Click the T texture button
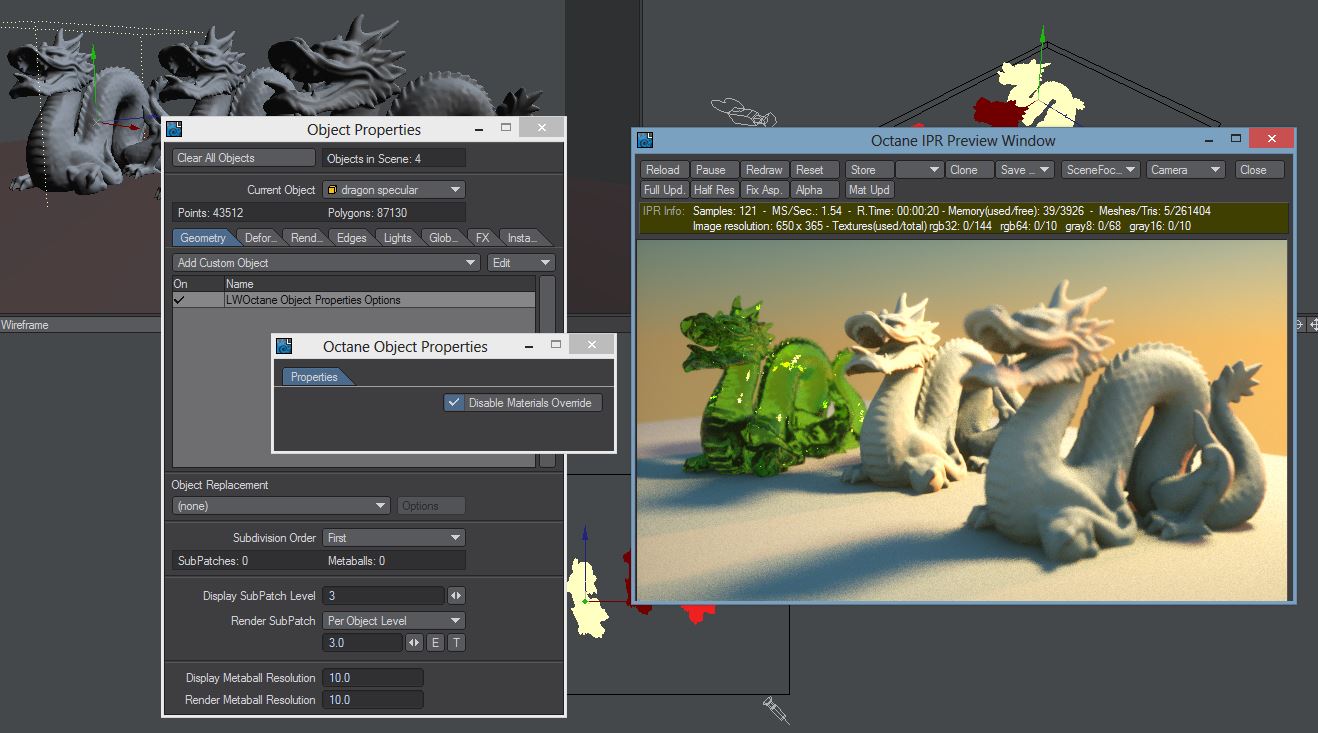The width and height of the screenshot is (1318, 733). click(456, 643)
